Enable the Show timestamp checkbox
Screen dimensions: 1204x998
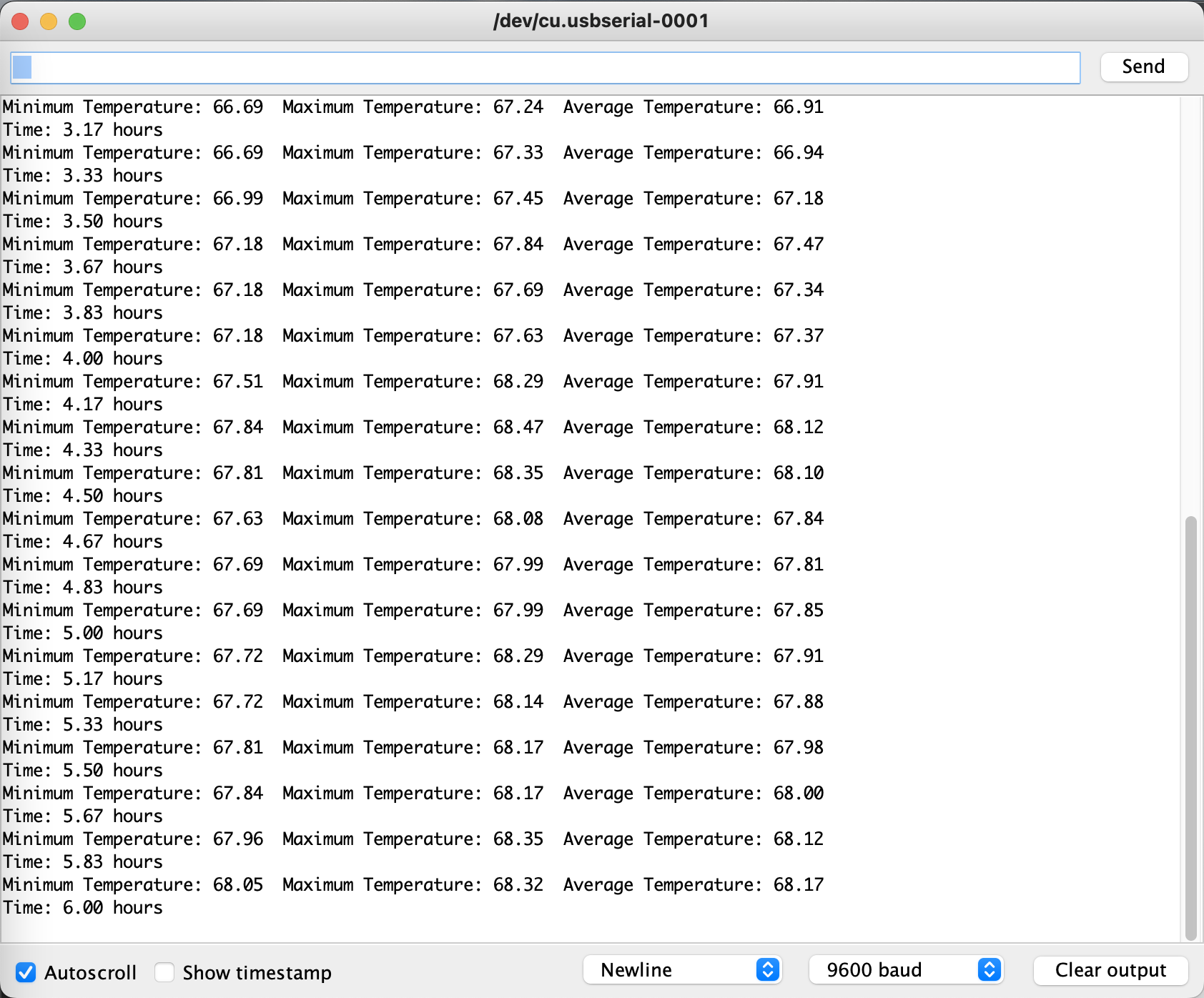[165, 972]
